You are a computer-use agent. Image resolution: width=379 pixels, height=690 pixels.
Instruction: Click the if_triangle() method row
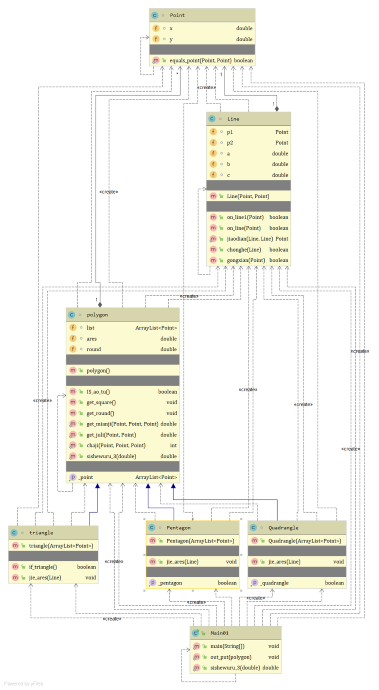click(x=53, y=567)
